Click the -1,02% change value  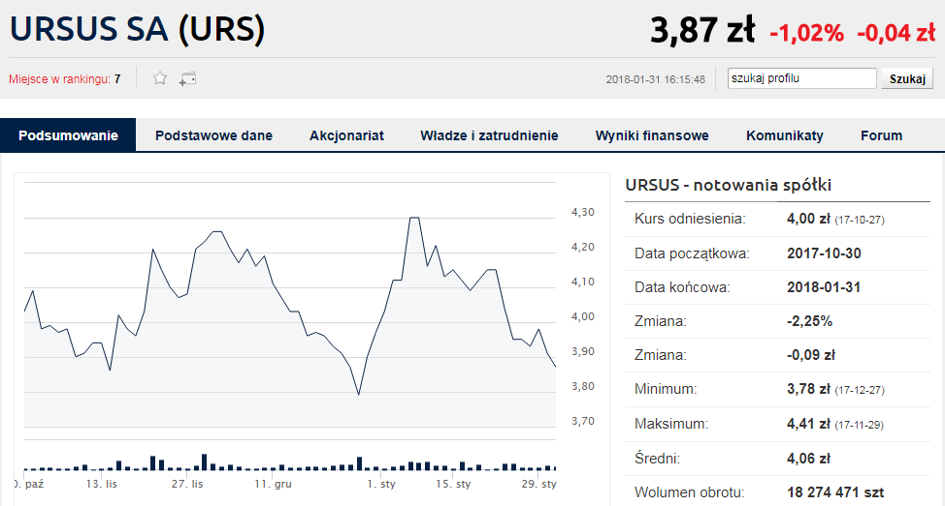click(806, 33)
